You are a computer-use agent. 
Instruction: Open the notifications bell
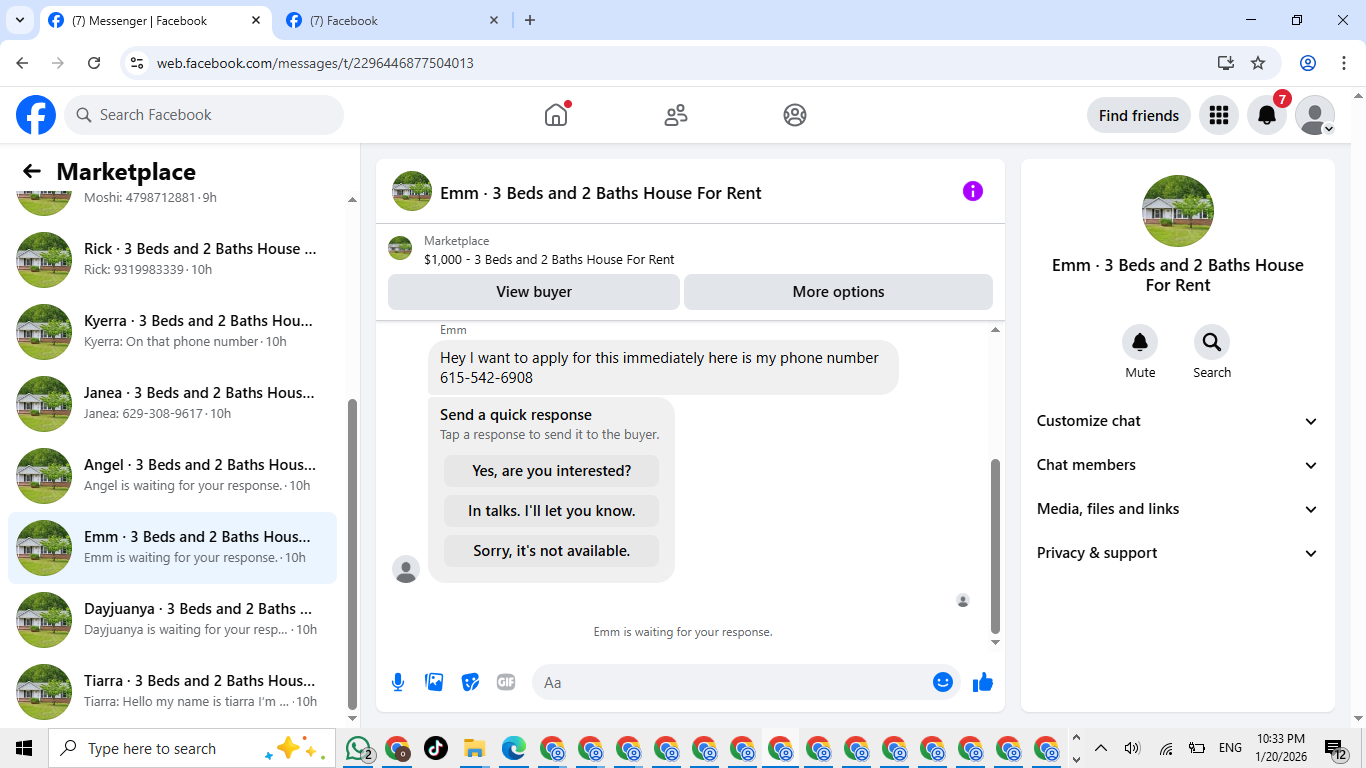pos(1267,115)
